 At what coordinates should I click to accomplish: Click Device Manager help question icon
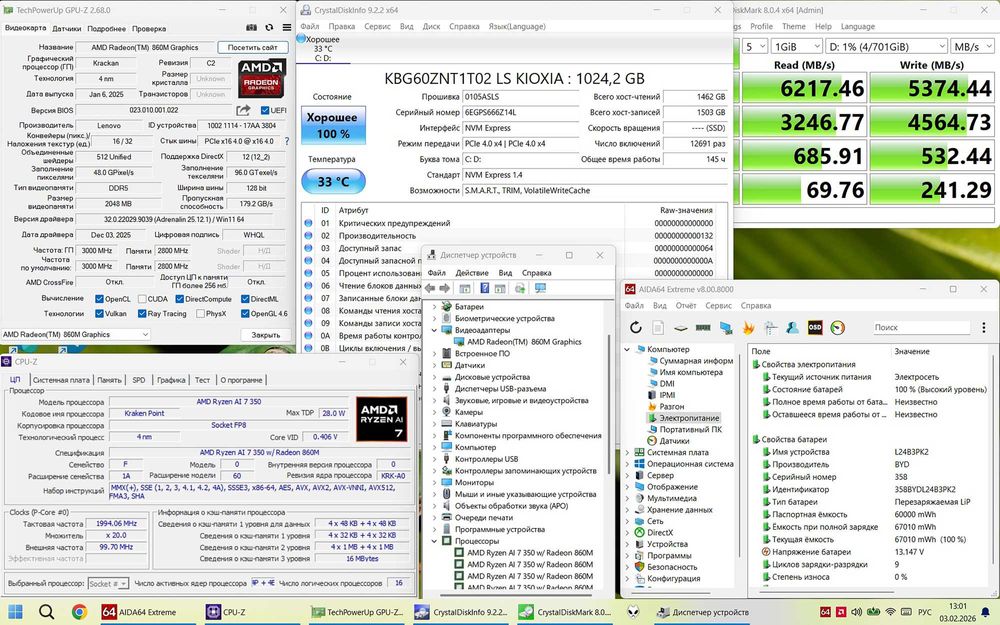pos(485,288)
